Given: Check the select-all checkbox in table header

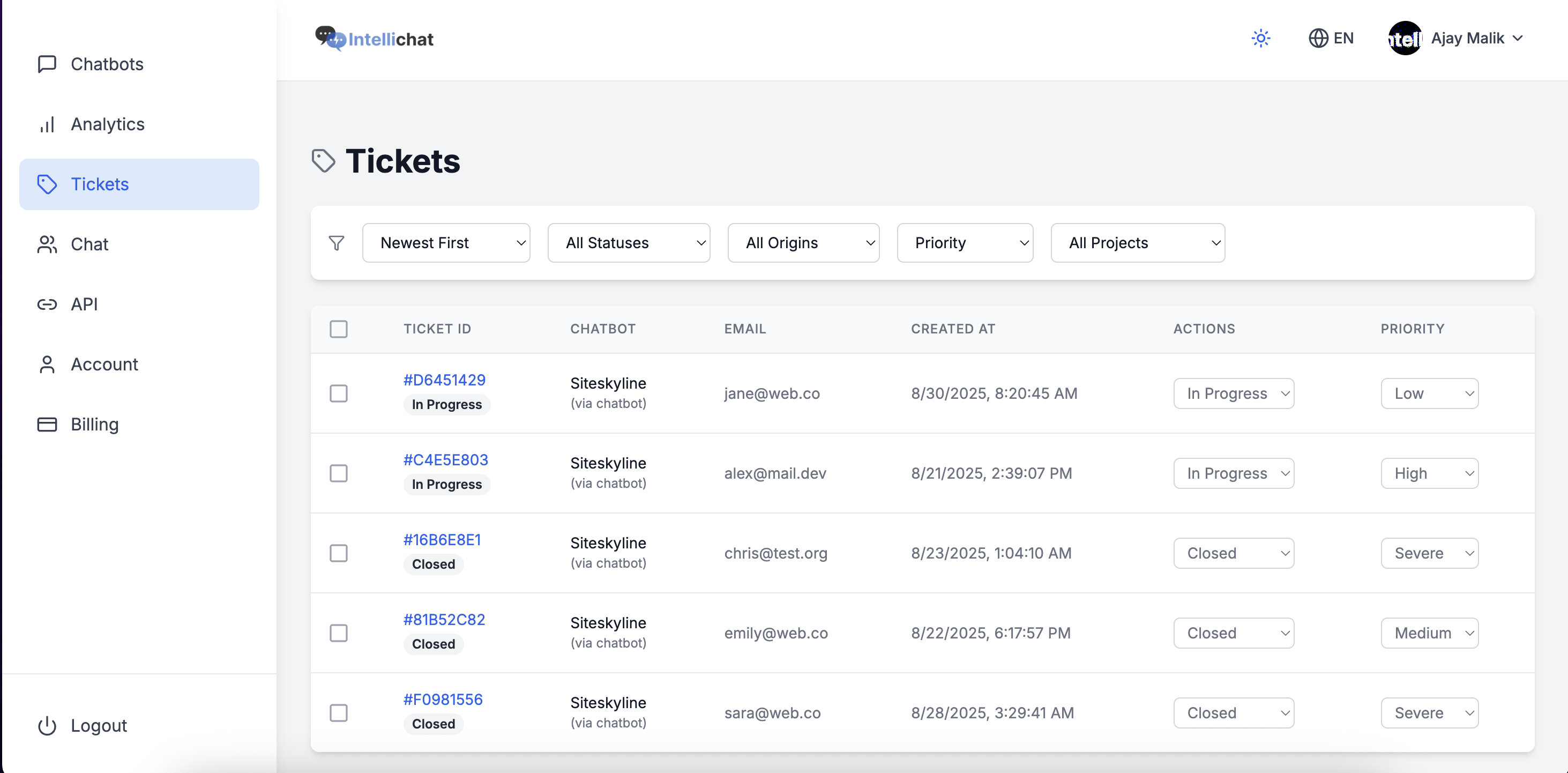Looking at the screenshot, I should coord(339,329).
